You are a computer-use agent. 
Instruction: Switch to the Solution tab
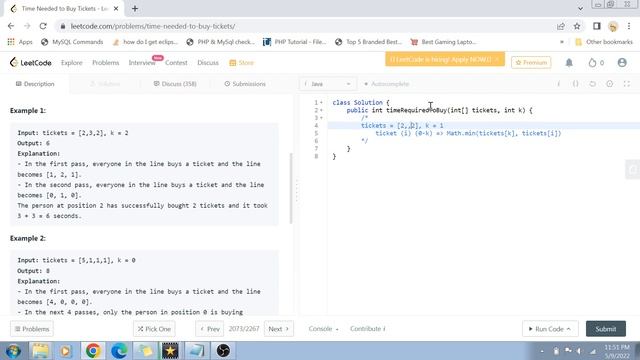pos(105,84)
